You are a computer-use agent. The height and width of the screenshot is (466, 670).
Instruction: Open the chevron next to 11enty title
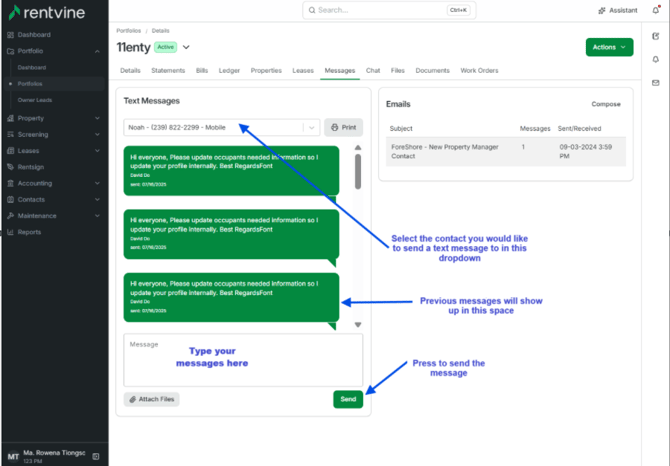186,47
